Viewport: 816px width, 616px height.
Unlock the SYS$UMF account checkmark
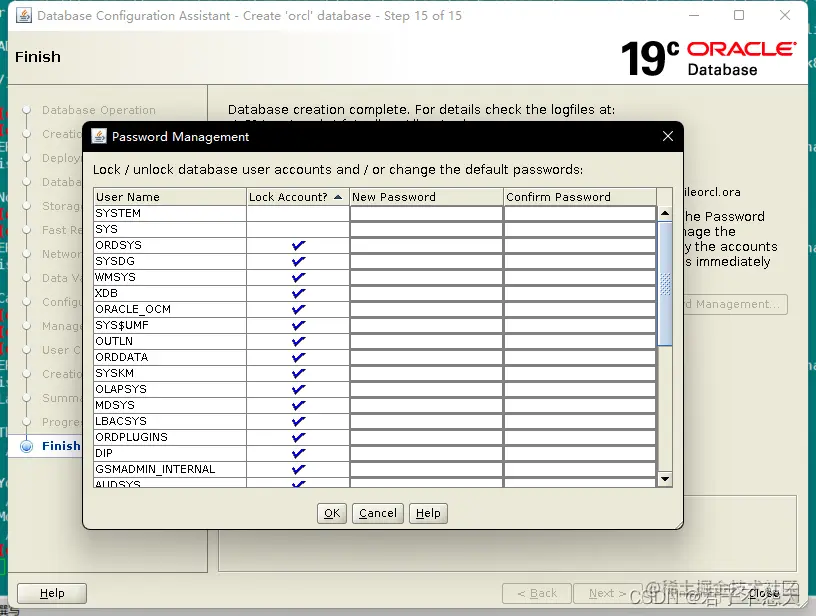[x=298, y=325]
